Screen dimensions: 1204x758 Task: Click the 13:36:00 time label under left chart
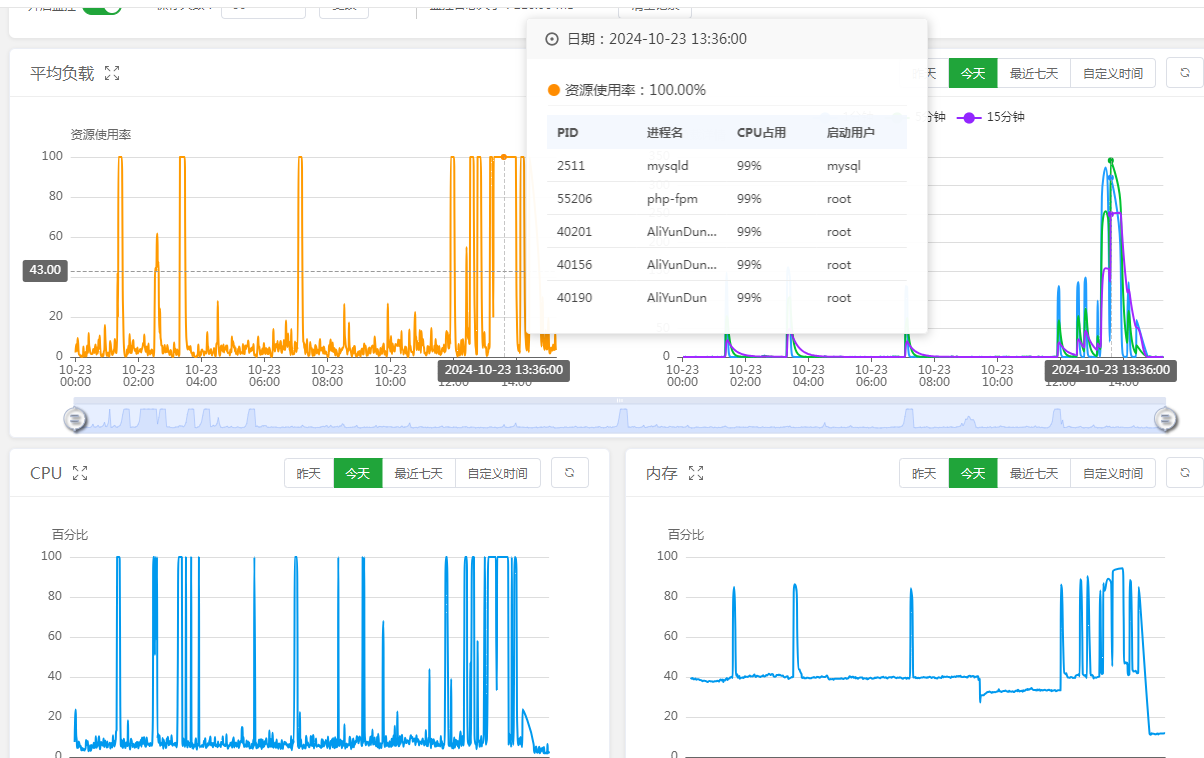point(504,369)
